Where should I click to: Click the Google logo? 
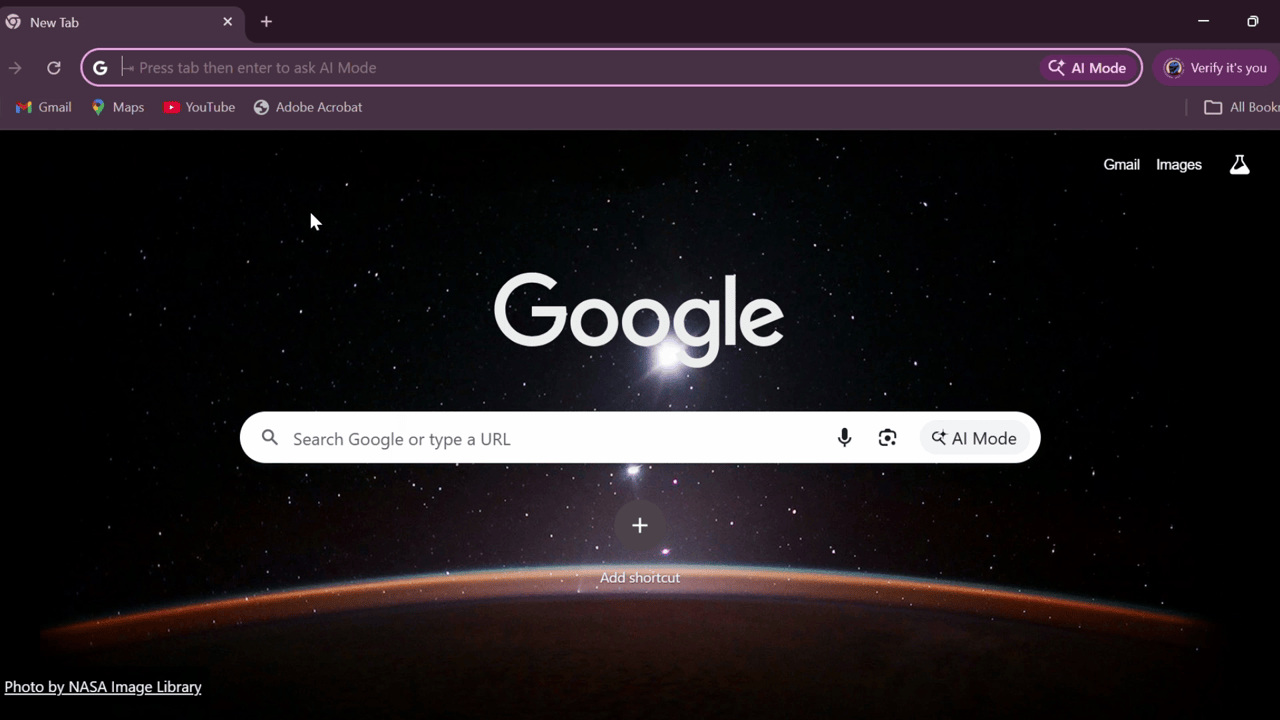[638, 318]
